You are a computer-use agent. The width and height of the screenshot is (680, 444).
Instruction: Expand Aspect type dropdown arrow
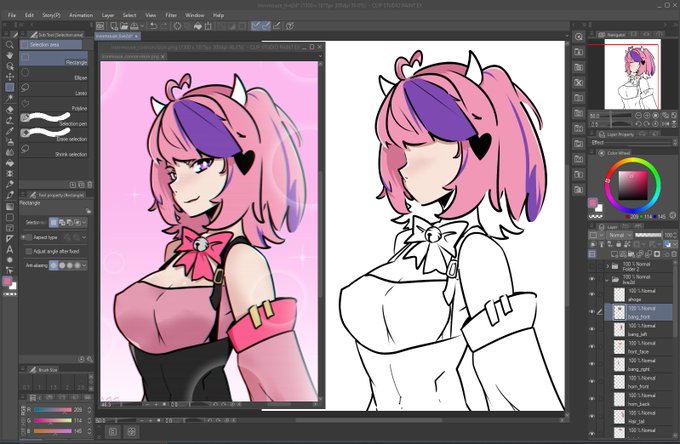pos(84,238)
